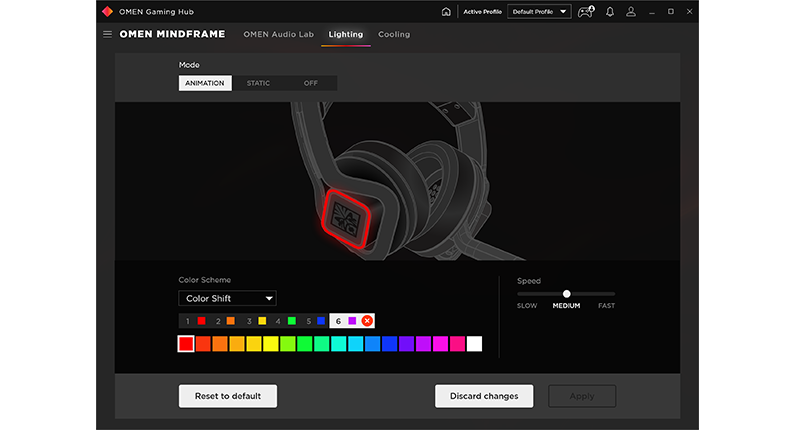Pick the pure blue palette swatch
Viewport: 795px width, 430px height.
tap(389, 344)
